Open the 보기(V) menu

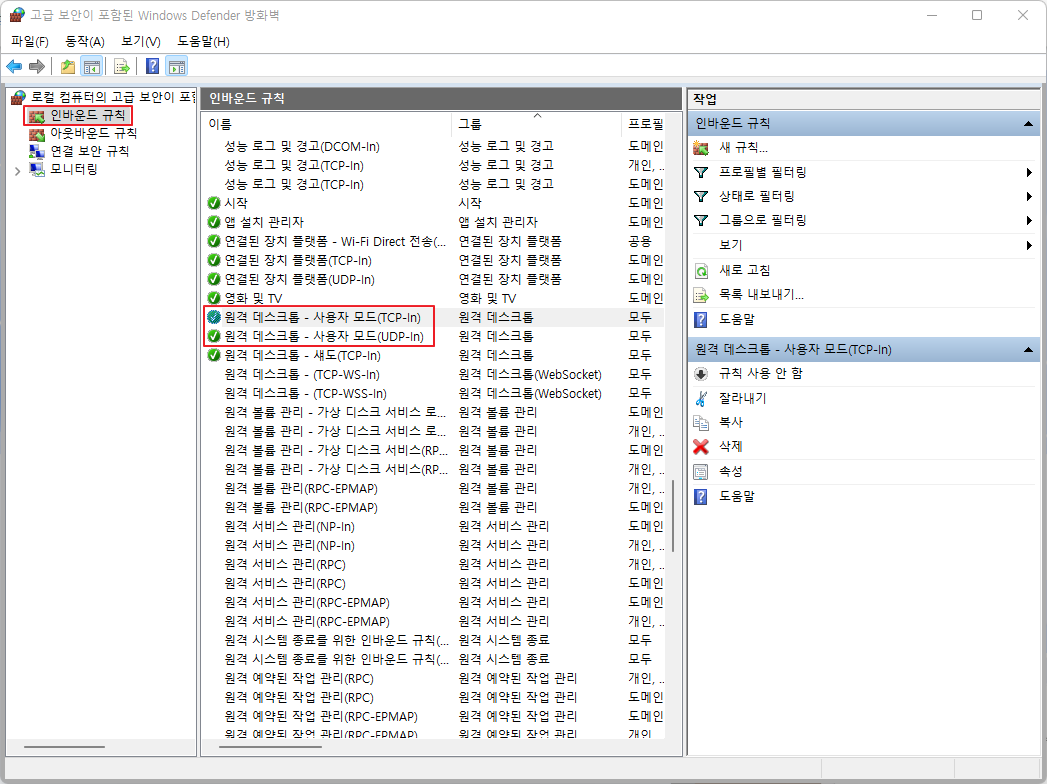point(141,41)
